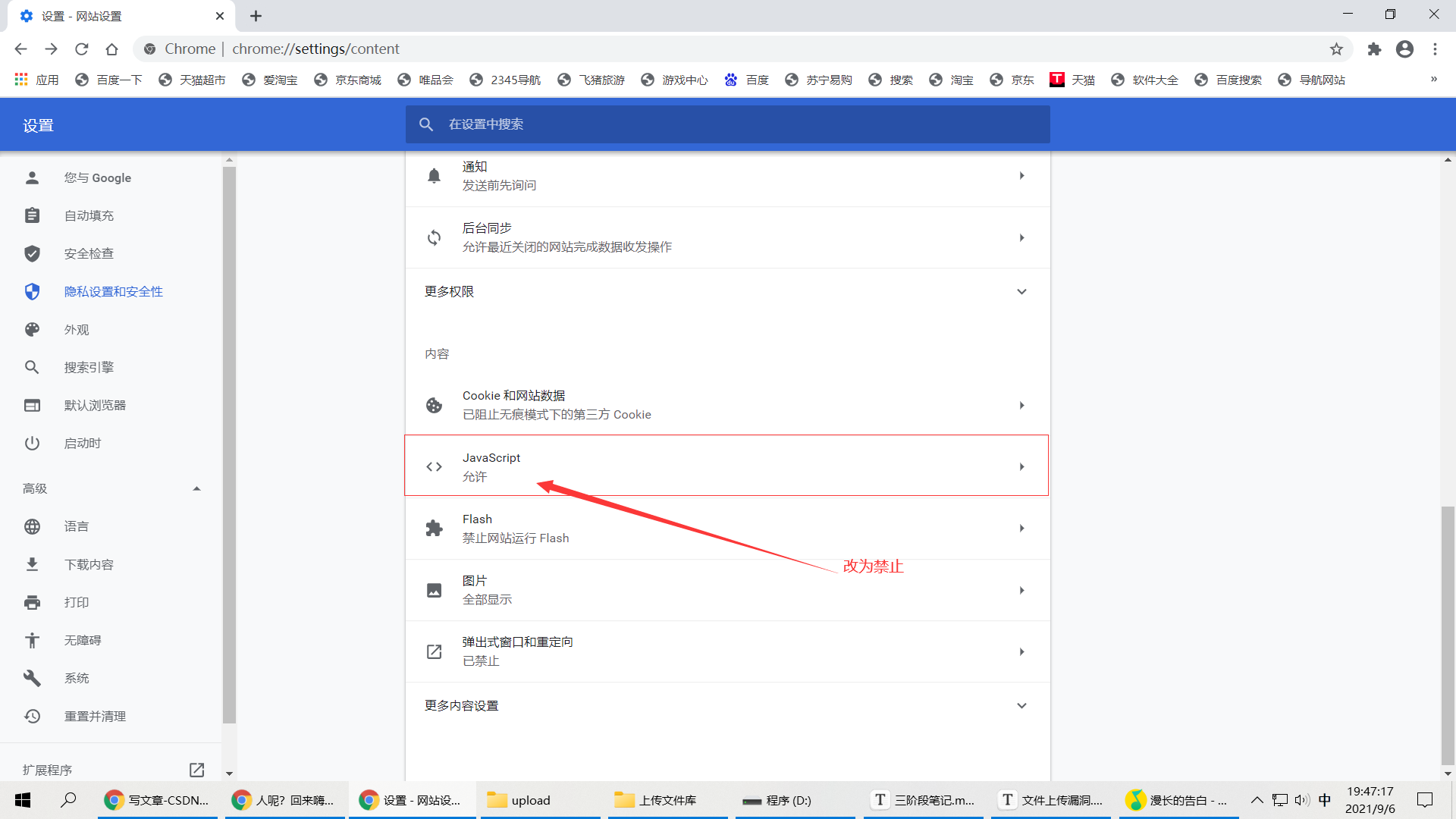Open a new browser tab

256,16
